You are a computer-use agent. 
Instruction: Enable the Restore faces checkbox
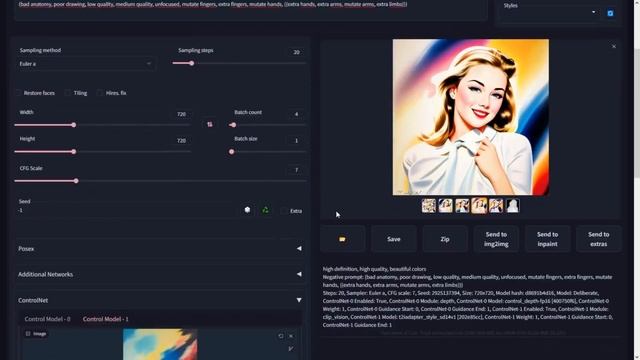[18, 93]
